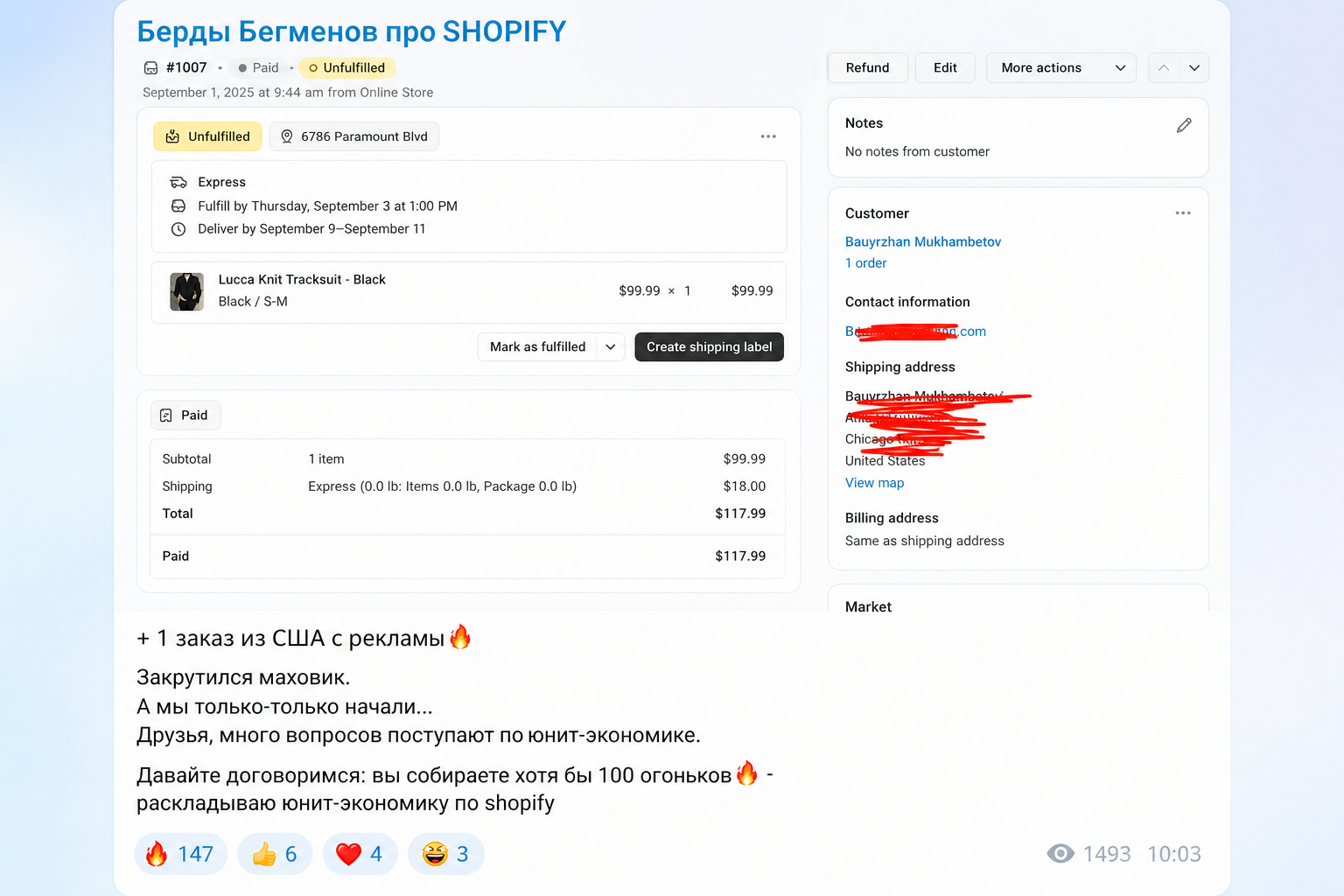Toggle the laughing emoji reaction showing 3
Screen dimensions: 1344x896
click(445, 854)
